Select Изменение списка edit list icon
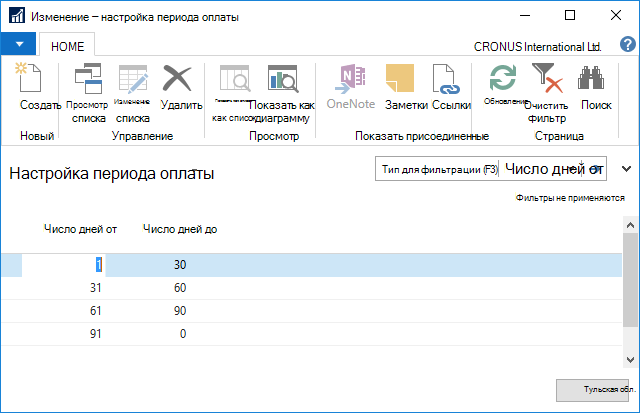 pyautogui.click(x=133, y=79)
